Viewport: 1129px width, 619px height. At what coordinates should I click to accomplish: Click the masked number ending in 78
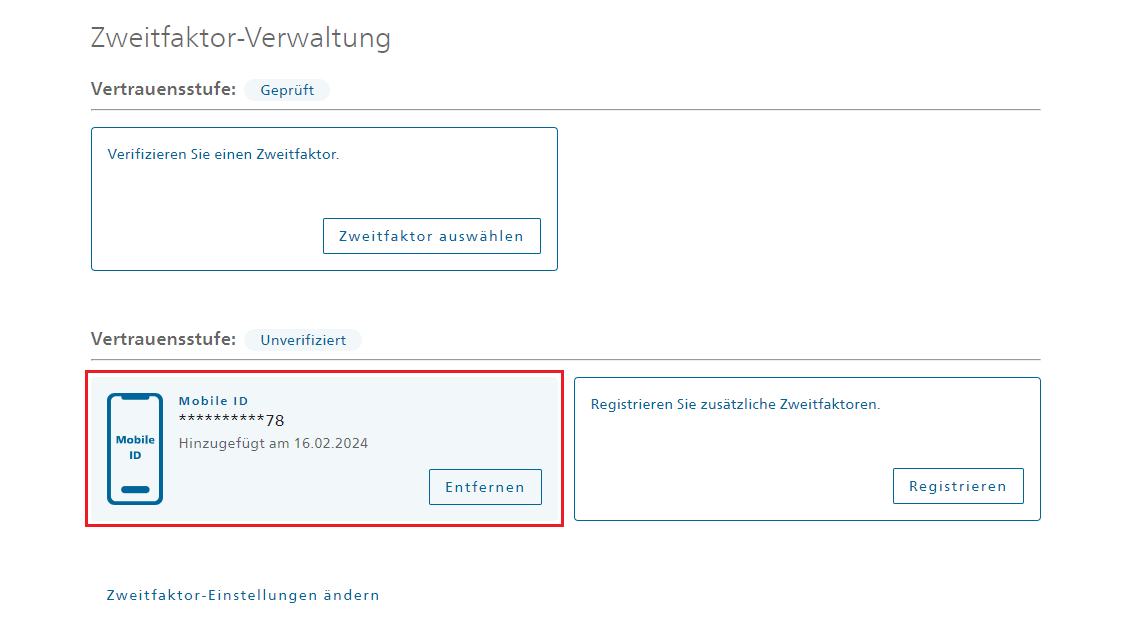click(231, 420)
